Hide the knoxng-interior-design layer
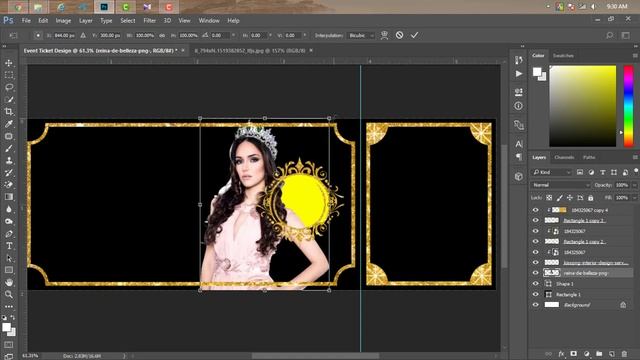This screenshot has height=360, width=640. (x=536, y=262)
